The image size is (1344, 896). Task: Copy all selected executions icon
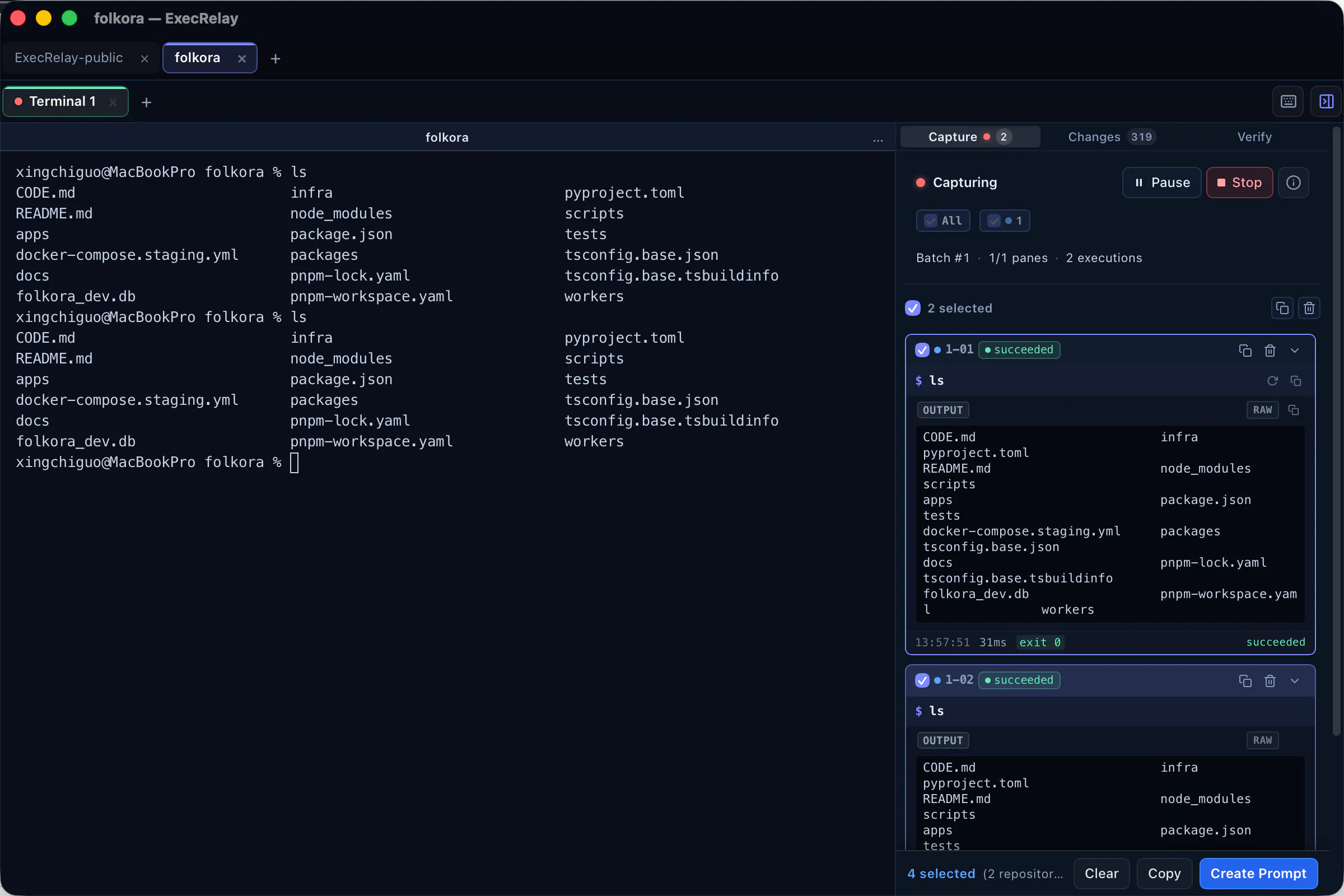tap(1282, 309)
